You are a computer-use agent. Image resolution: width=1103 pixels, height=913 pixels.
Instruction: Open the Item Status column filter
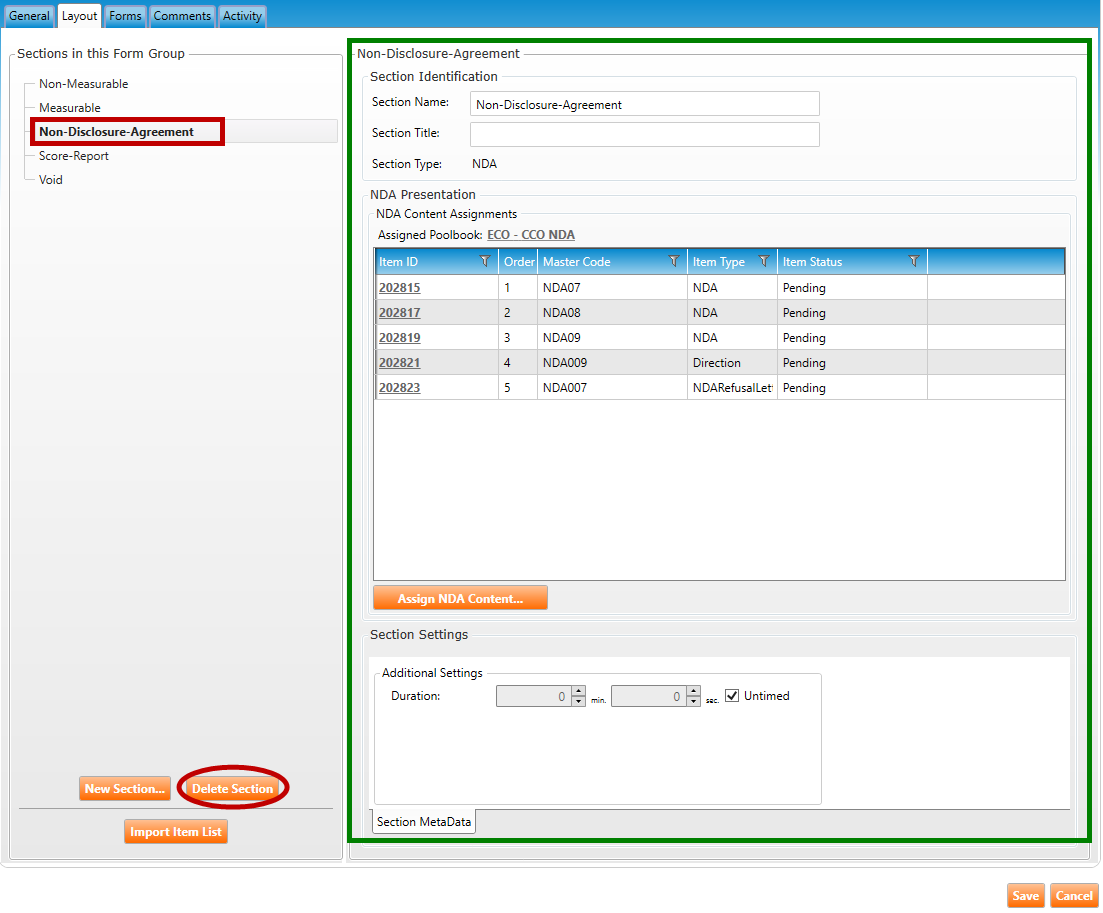click(x=914, y=262)
